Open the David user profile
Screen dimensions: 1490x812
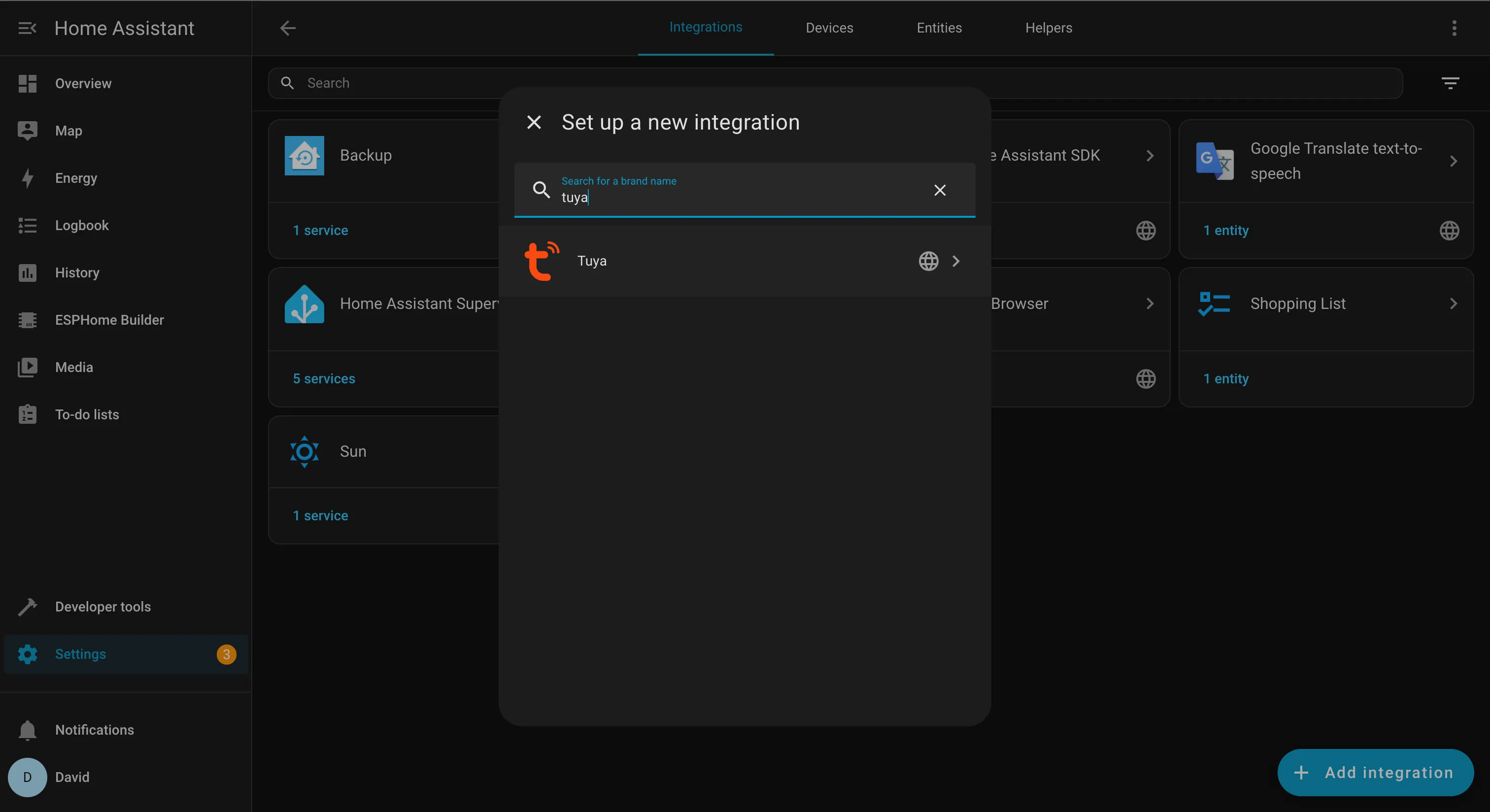(72, 778)
